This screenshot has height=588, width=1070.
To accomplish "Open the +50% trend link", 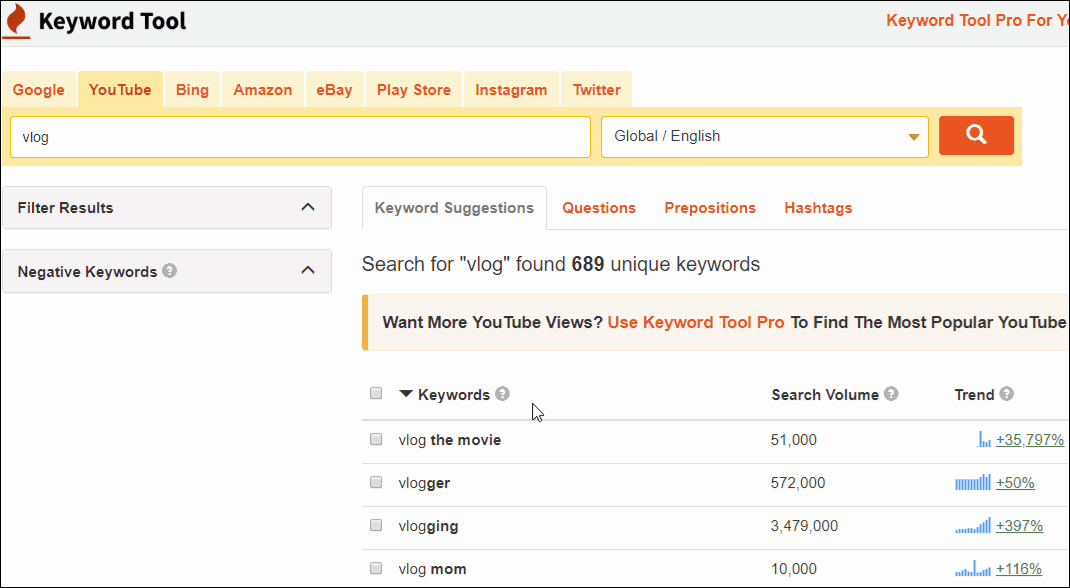I will 1015,482.
